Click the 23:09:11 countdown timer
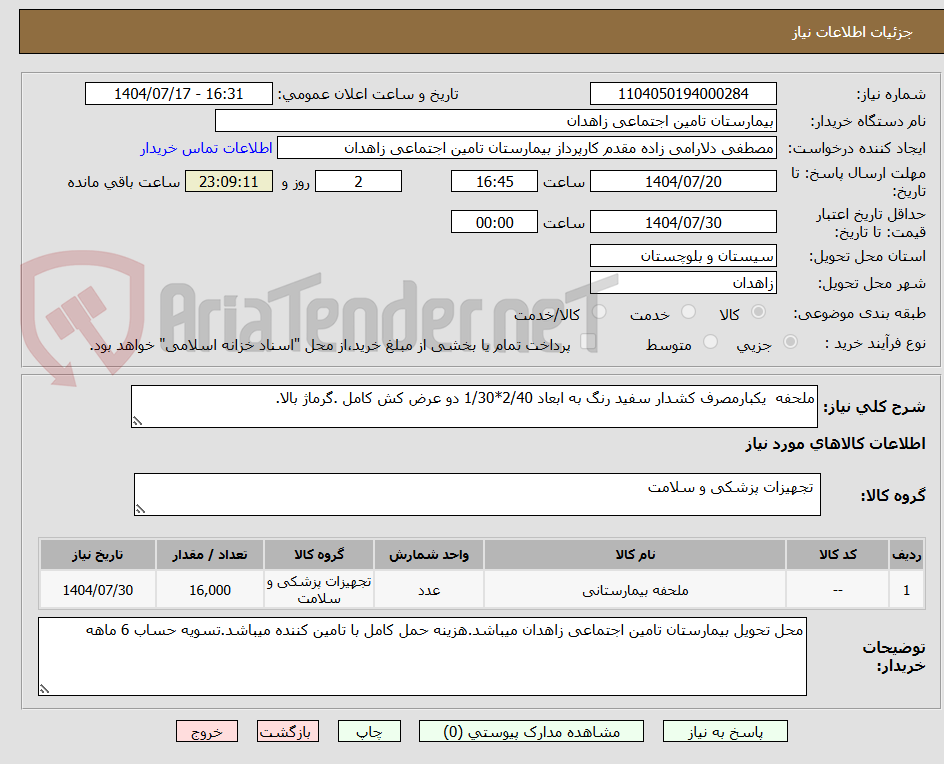Image resolution: width=944 pixels, height=764 pixels. [x=228, y=181]
